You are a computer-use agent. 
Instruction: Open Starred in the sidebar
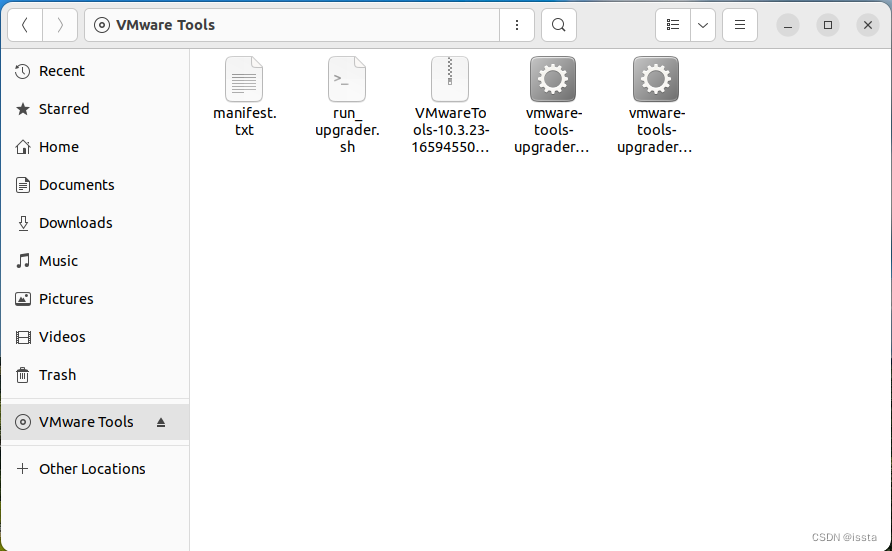click(95, 109)
